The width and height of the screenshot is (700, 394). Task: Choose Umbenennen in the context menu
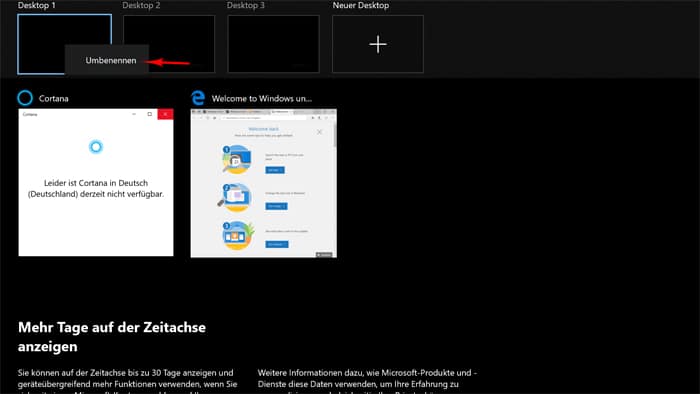point(111,60)
